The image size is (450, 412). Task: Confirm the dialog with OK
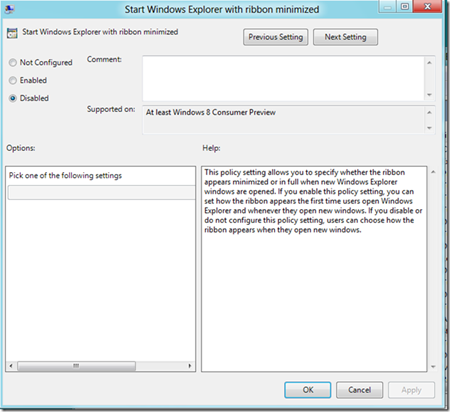click(308, 390)
